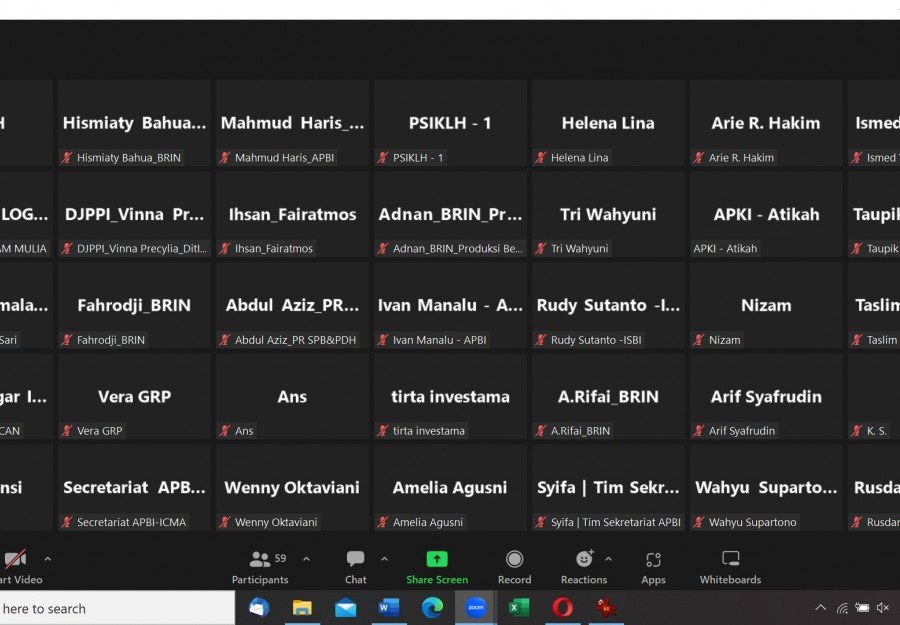Click muted mic icon beside Wenny Oktaviani
The width and height of the screenshot is (900, 625).
224,522
